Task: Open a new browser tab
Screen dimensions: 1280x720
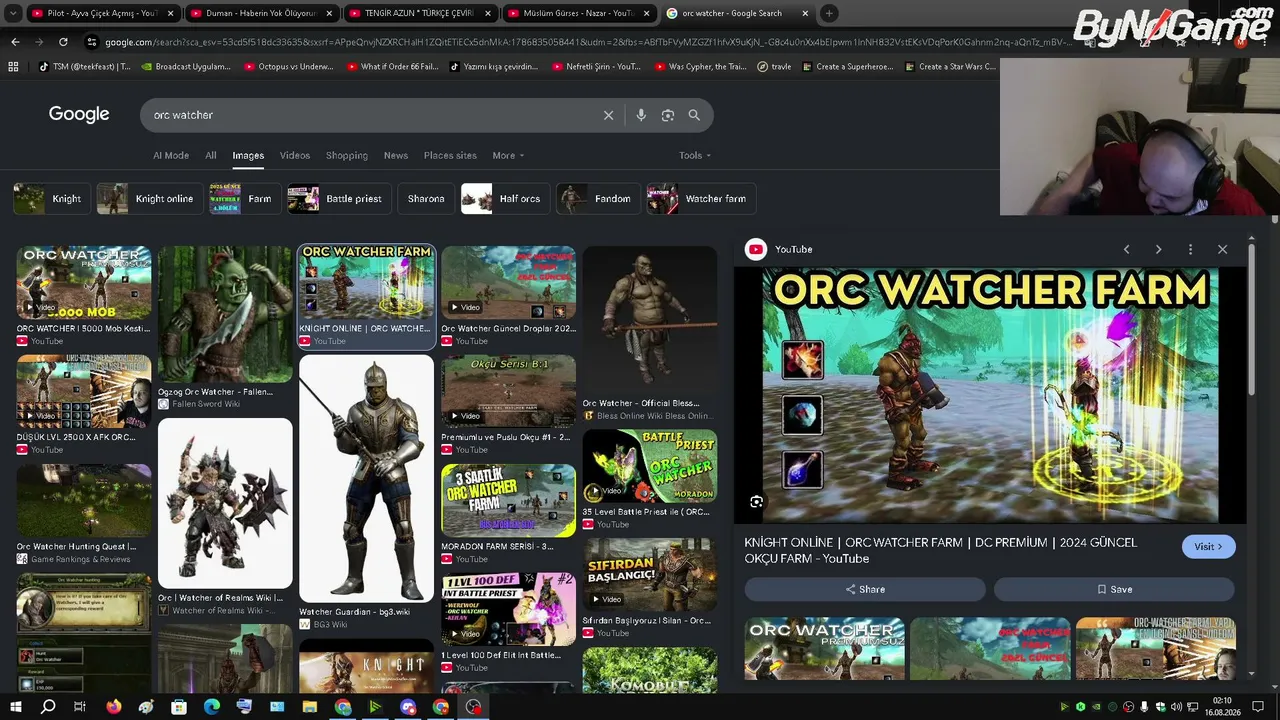Action: click(829, 14)
